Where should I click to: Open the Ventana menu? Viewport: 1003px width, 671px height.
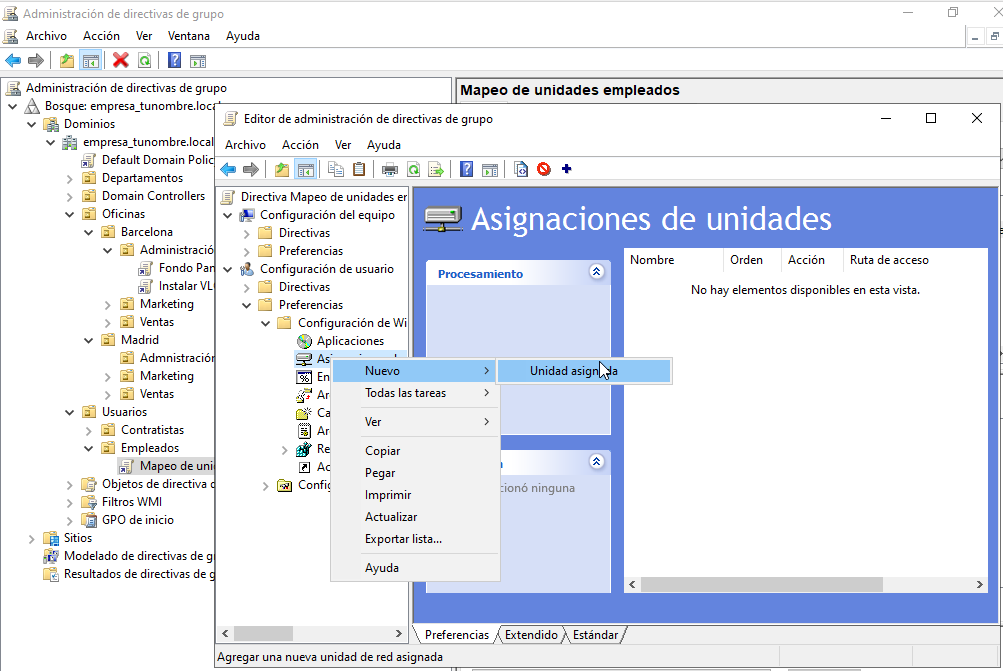(x=188, y=35)
